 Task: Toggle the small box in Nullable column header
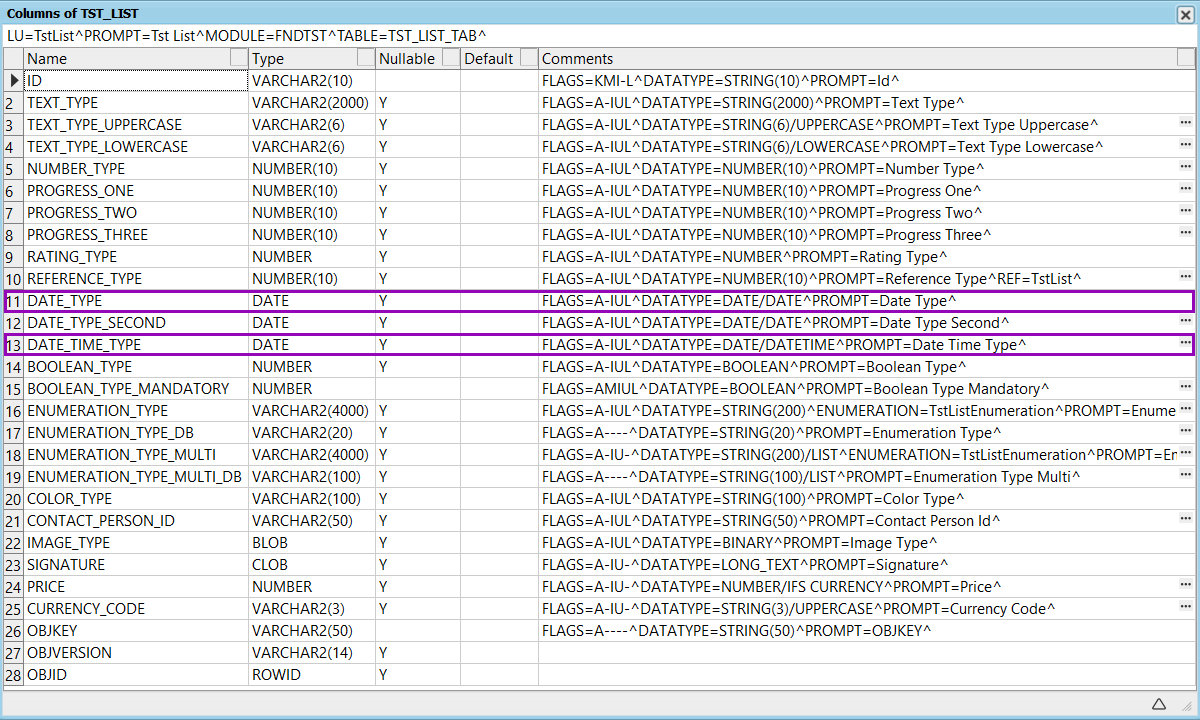coord(451,58)
